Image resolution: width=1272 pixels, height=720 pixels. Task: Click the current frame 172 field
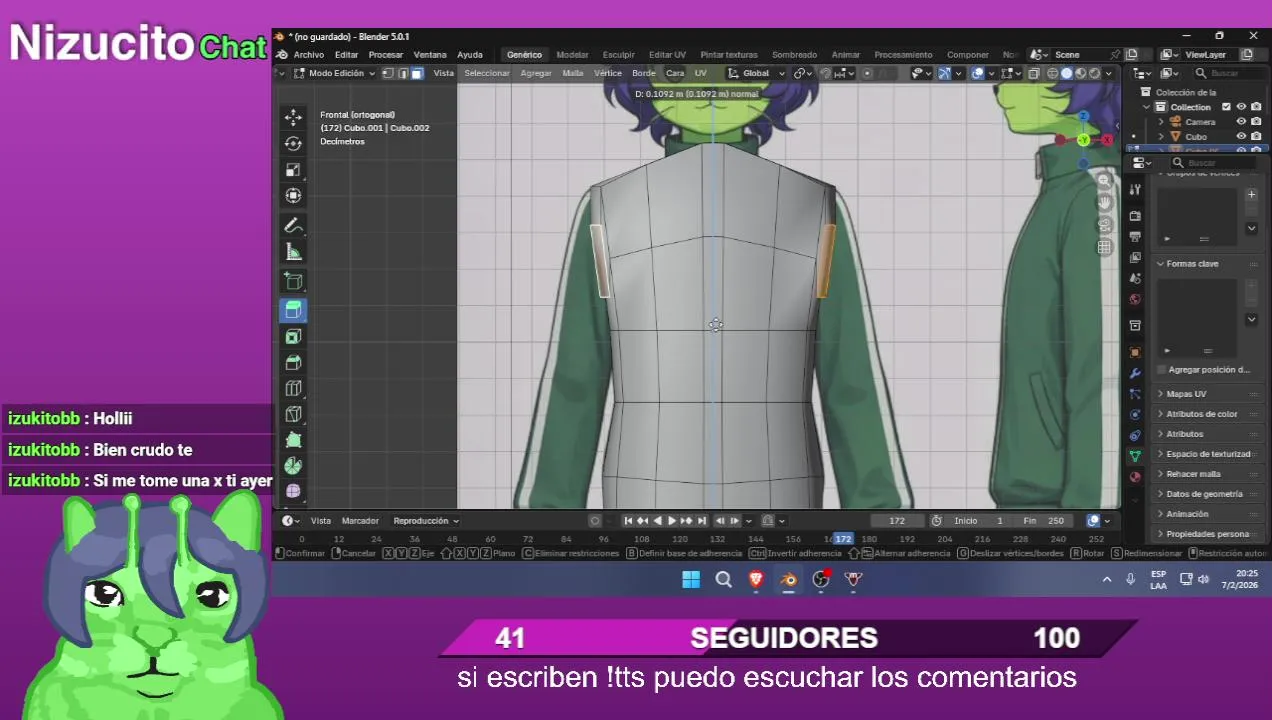897,520
